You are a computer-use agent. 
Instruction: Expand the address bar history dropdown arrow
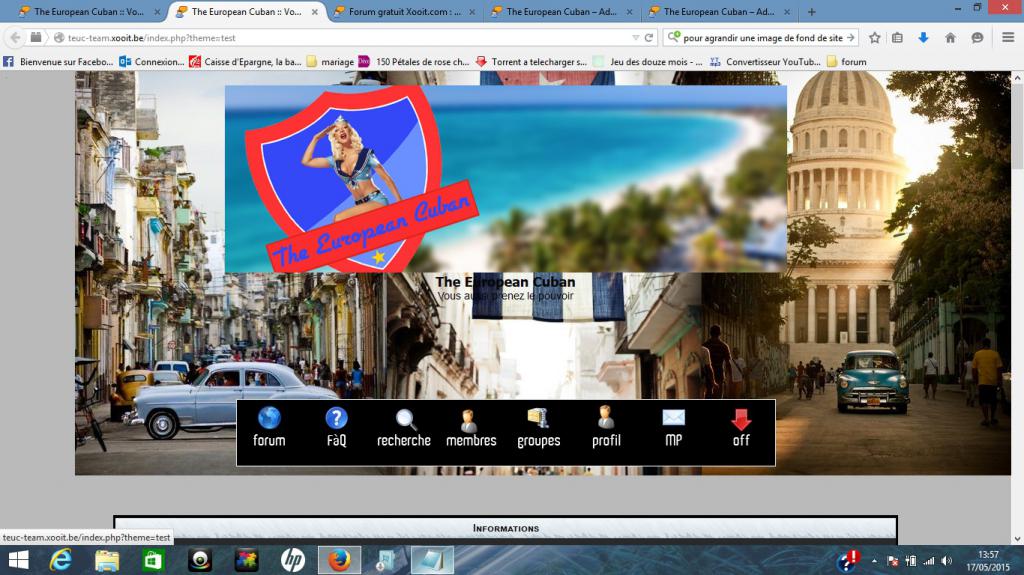click(x=635, y=38)
